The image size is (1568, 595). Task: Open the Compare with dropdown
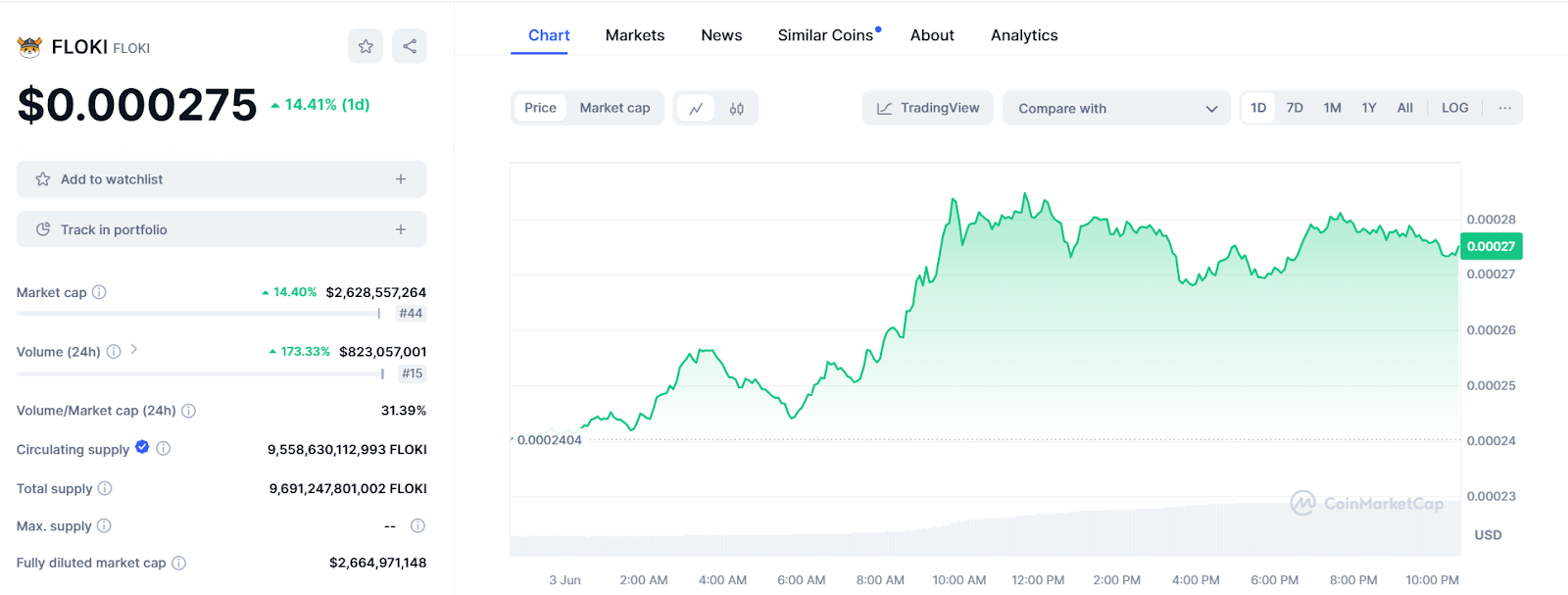pos(1116,108)
